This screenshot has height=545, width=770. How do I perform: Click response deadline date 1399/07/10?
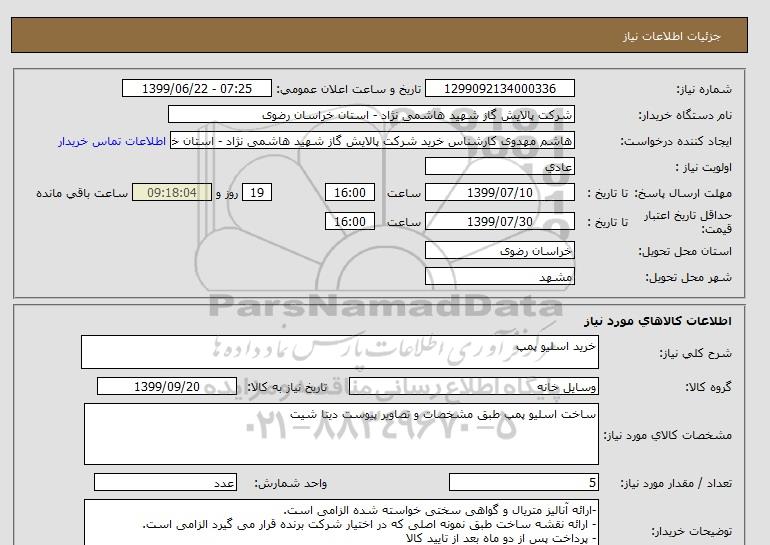tap(499, 192)
